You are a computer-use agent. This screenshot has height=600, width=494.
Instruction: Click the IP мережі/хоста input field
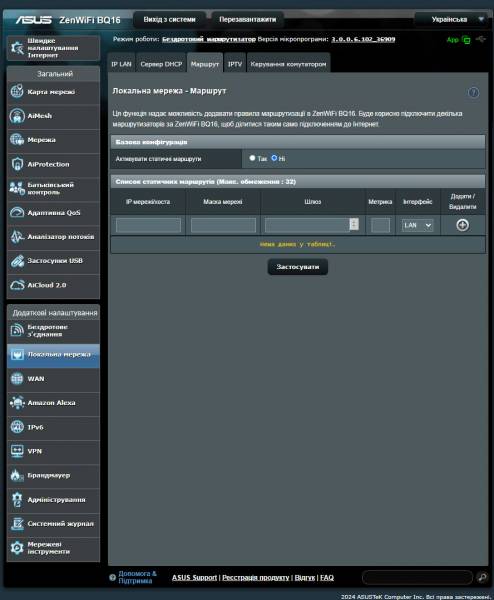pyautogui.click(x=148, y=225)
